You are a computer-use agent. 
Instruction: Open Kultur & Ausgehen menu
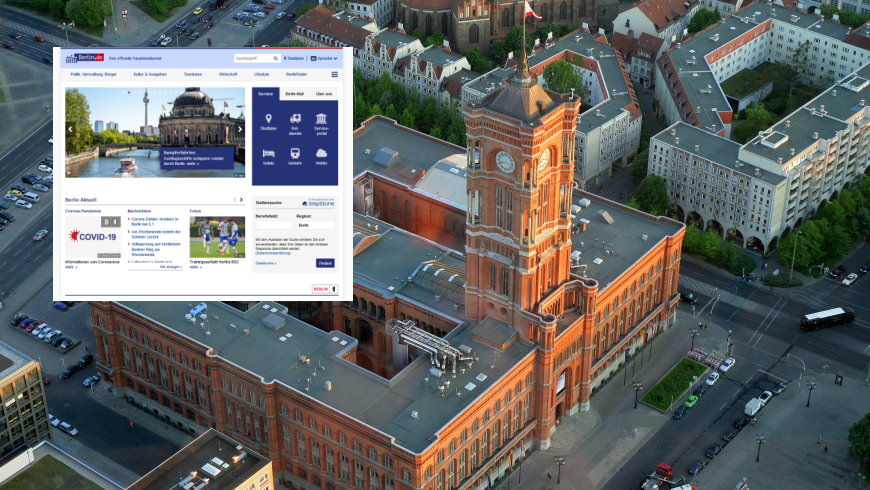(150, 74)
